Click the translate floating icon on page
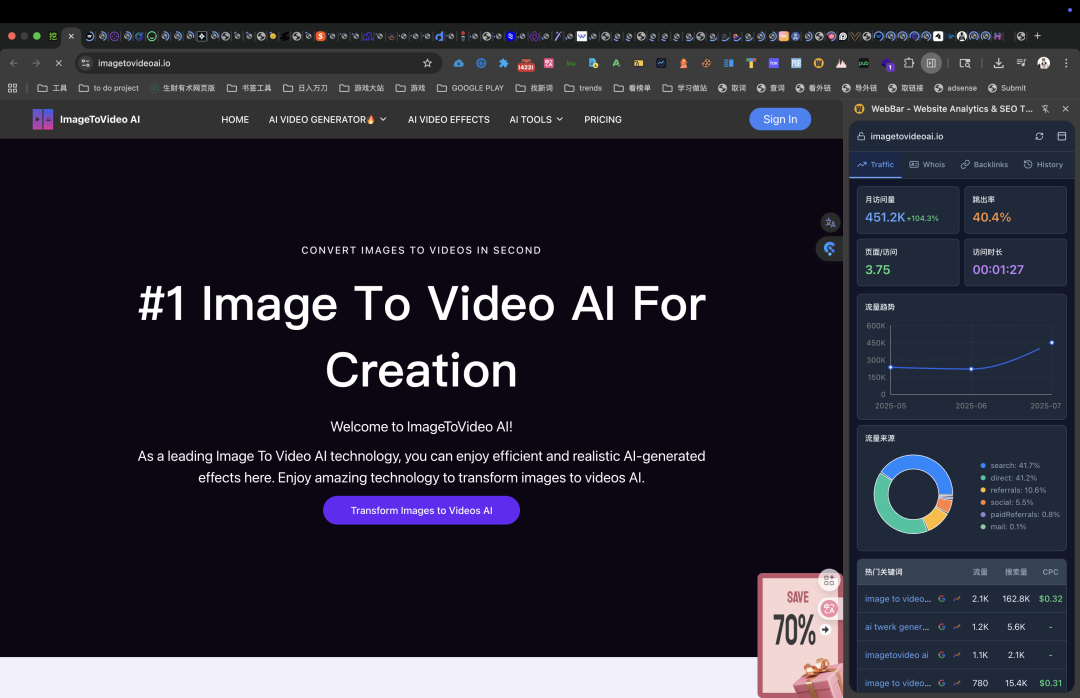 [830, 223]
